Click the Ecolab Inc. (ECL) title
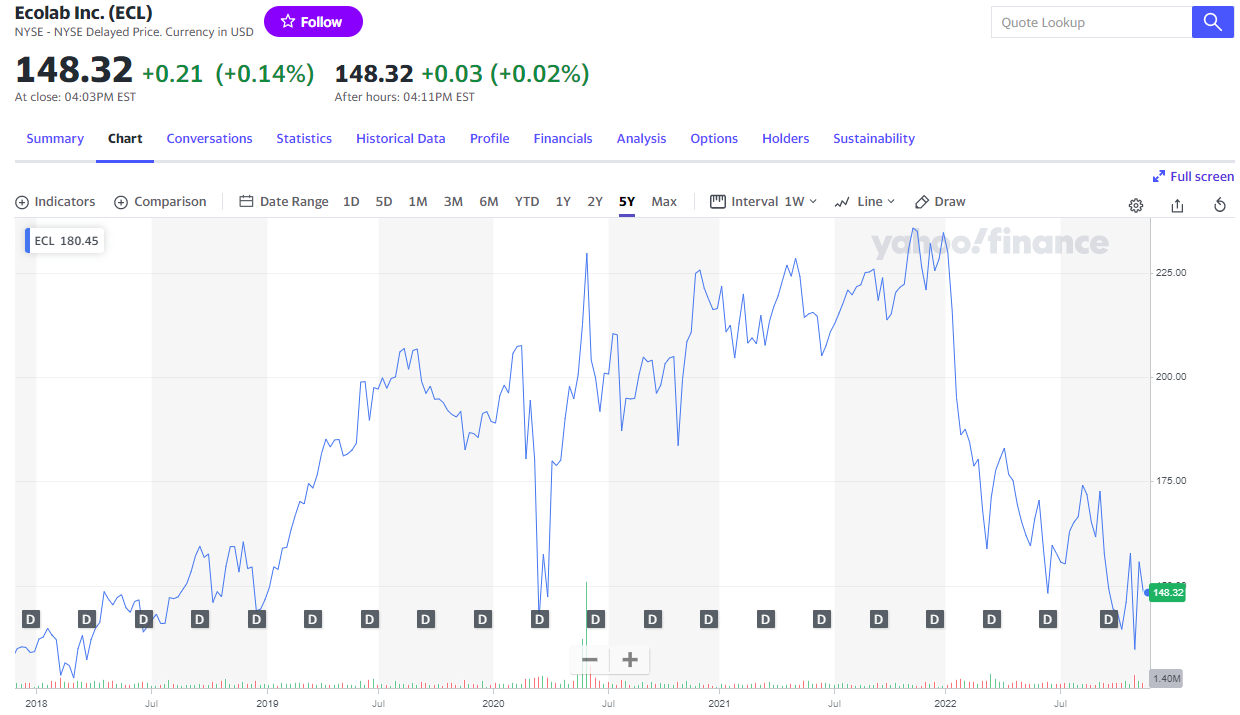Screen dimensions: 1240x715 coord(83,13)
